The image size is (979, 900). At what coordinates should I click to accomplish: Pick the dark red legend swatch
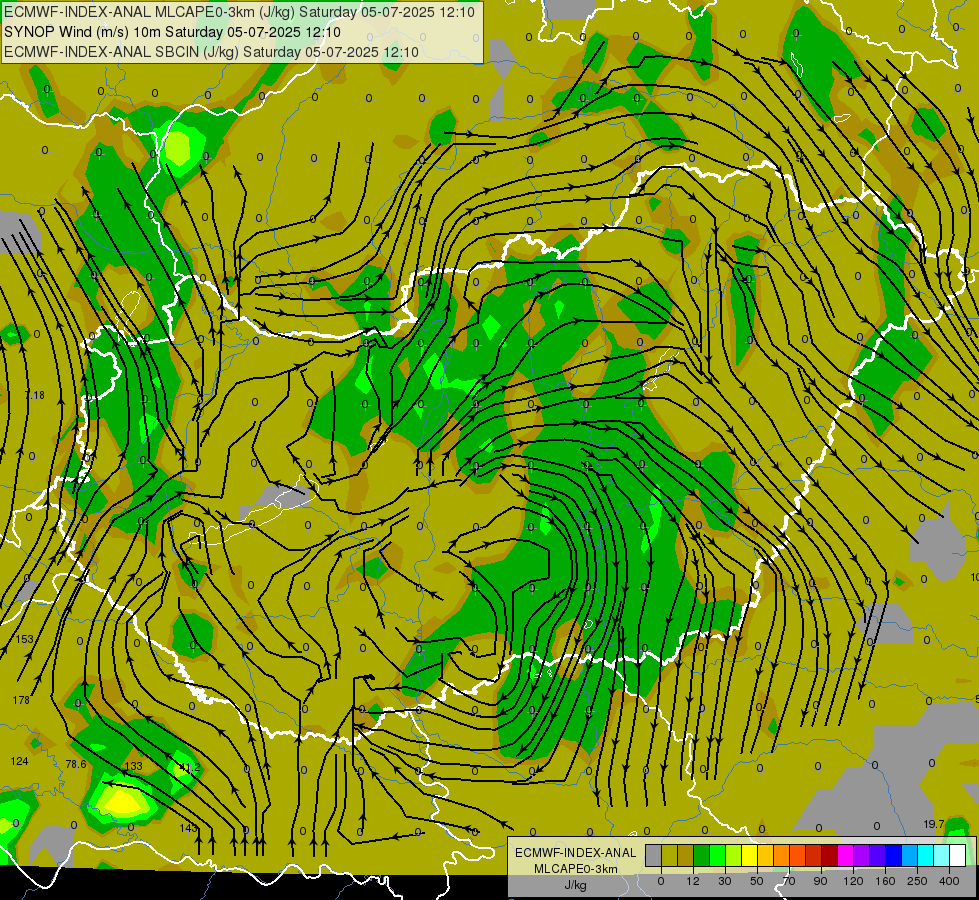[830, 855]
